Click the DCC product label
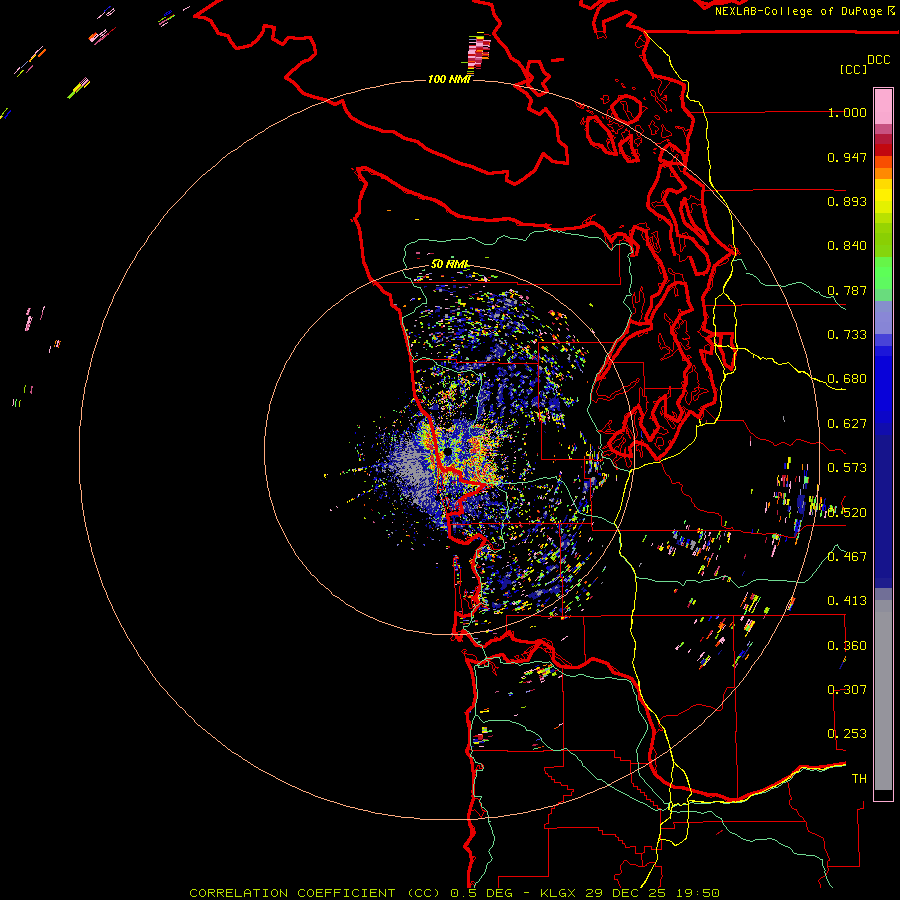This screenshot has height=900, width=900. click(879, 60)
